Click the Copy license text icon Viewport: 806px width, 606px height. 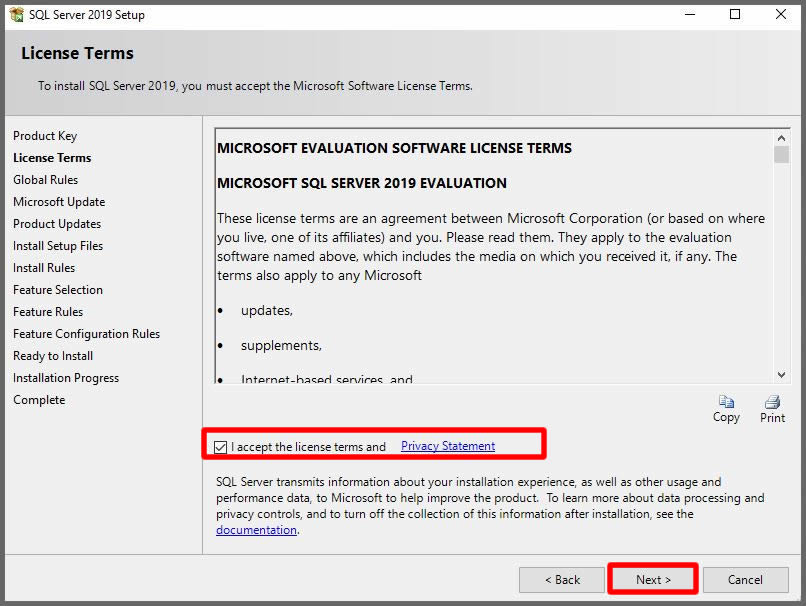pos(726,402)
